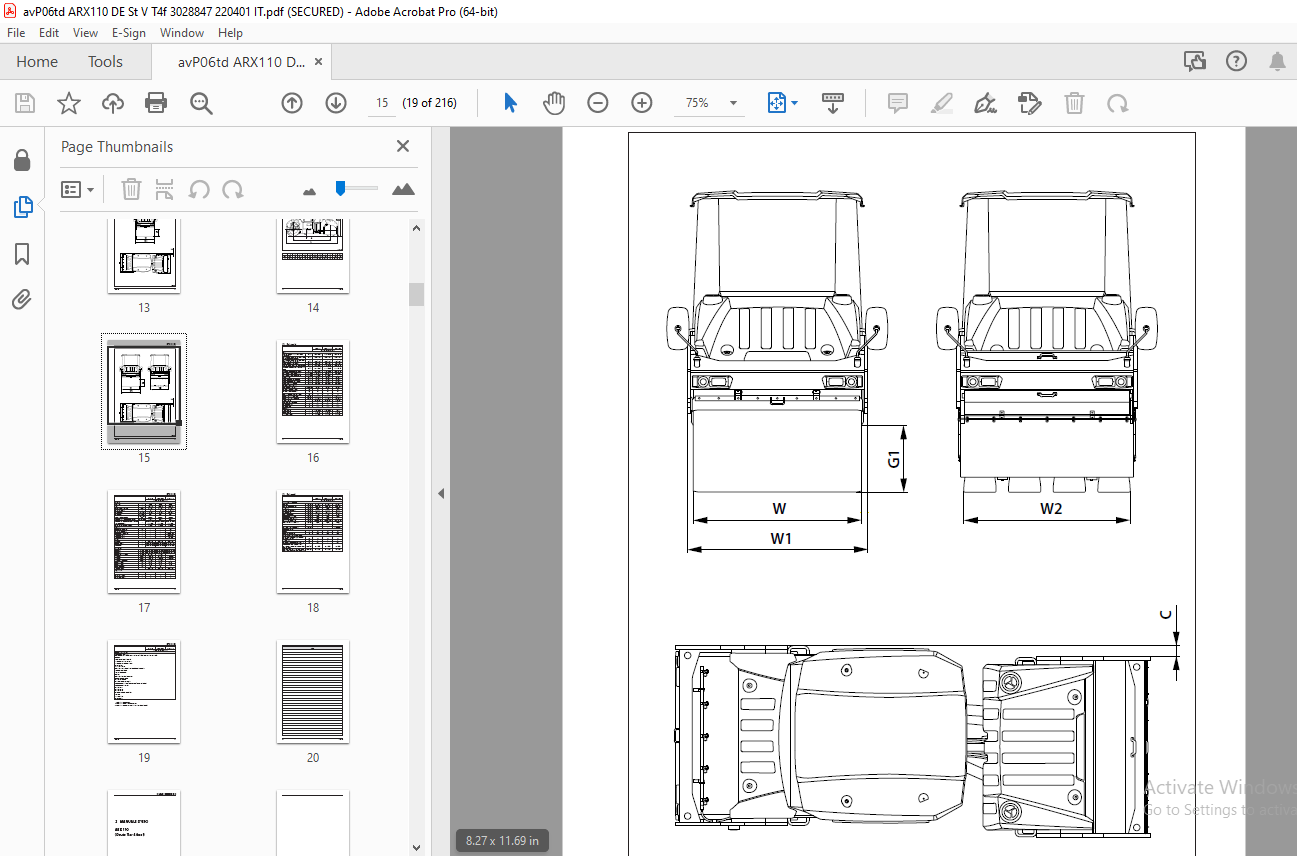The height and width of the screenshot is (856, 1297).
Task: Click the Save file icon
Action: [25, 103]
